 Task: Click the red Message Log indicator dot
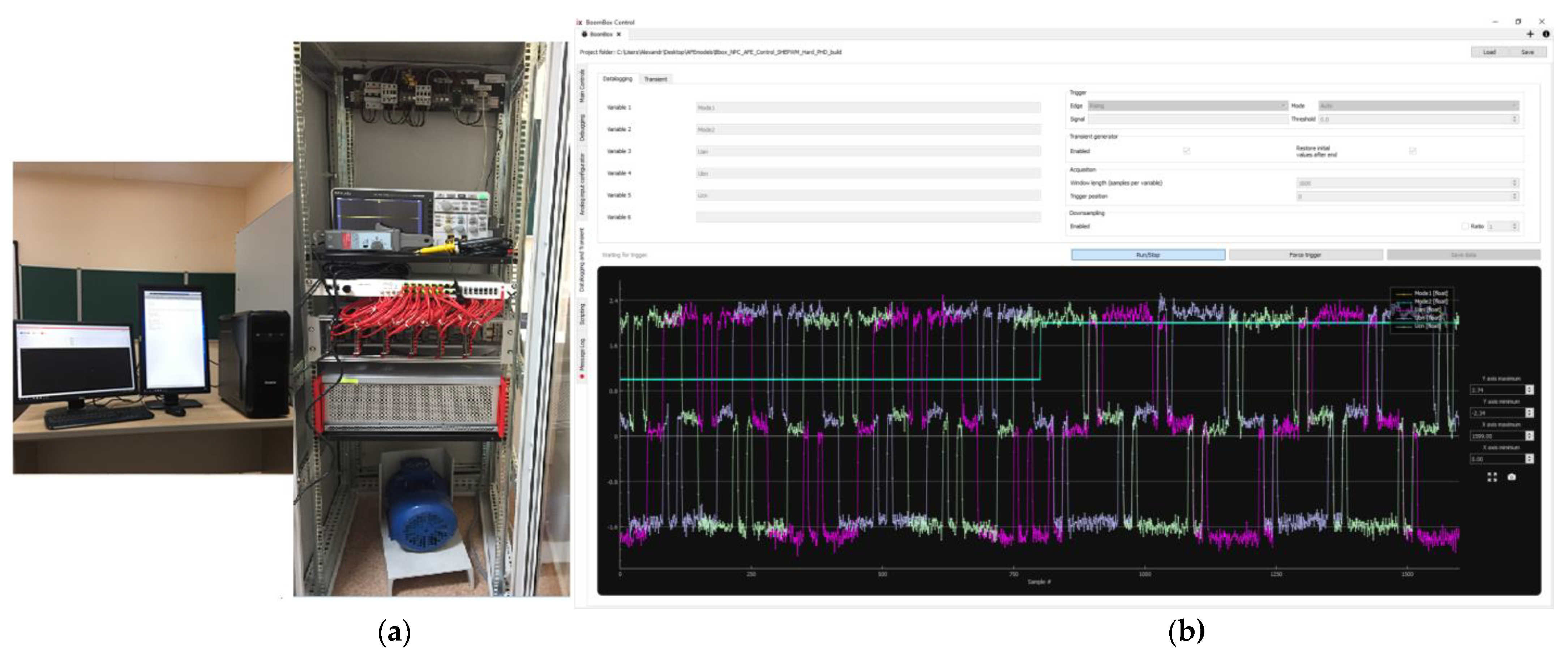(582, 377)
